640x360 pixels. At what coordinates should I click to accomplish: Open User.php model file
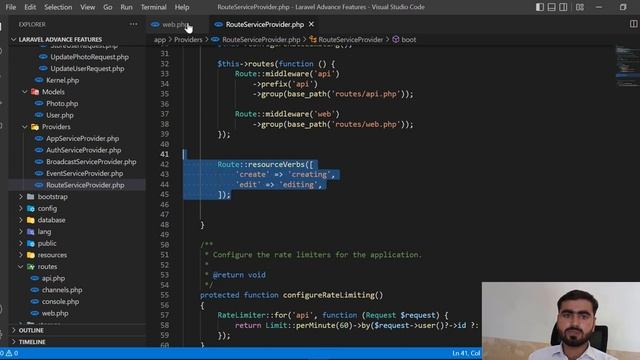(60, 115)
